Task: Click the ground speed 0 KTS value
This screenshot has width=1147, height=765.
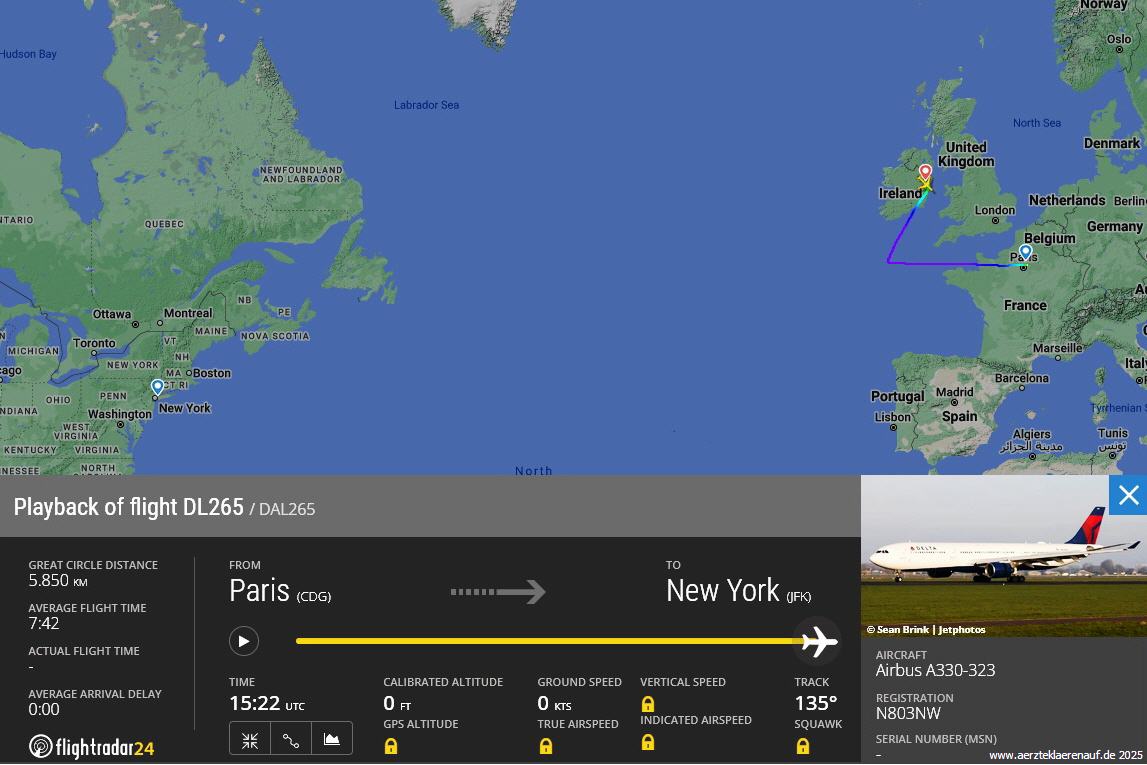Action: (x=554, y=704)
